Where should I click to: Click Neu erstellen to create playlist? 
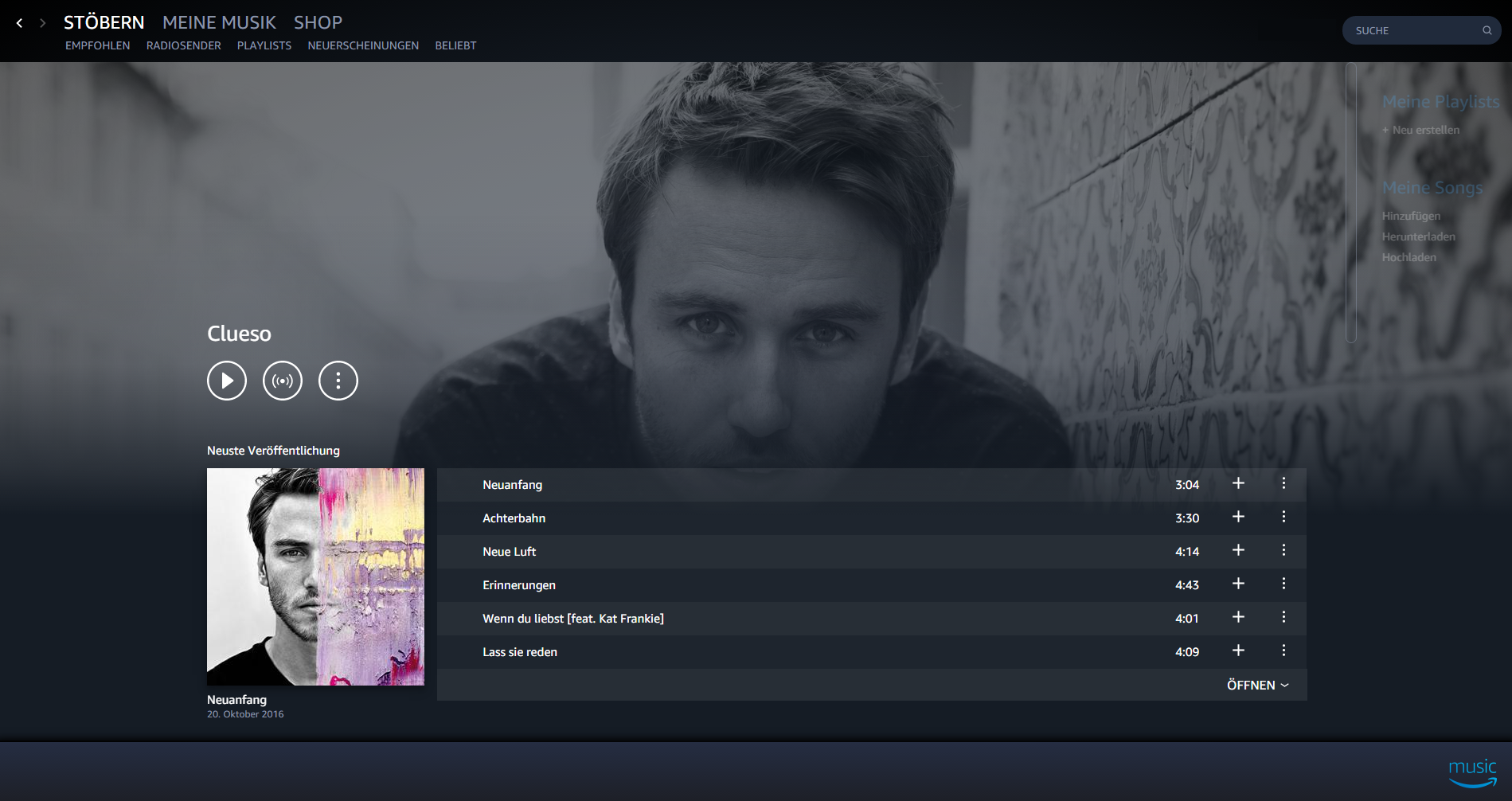point(1424,130)
